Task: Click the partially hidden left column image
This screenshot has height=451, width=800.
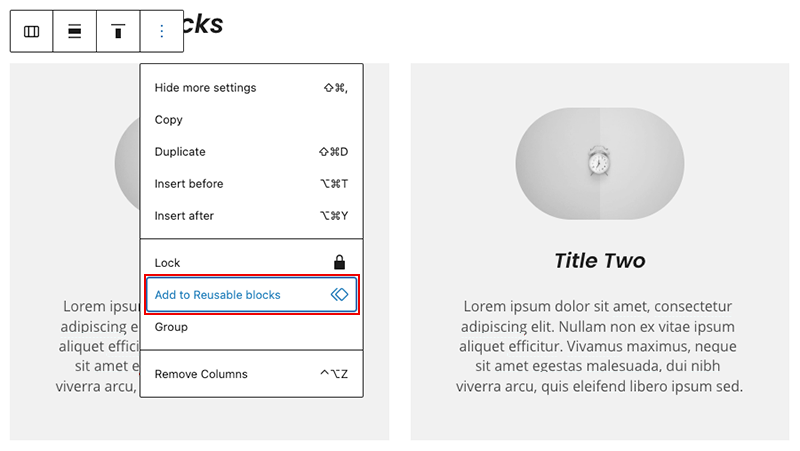Action: [127, 163]
